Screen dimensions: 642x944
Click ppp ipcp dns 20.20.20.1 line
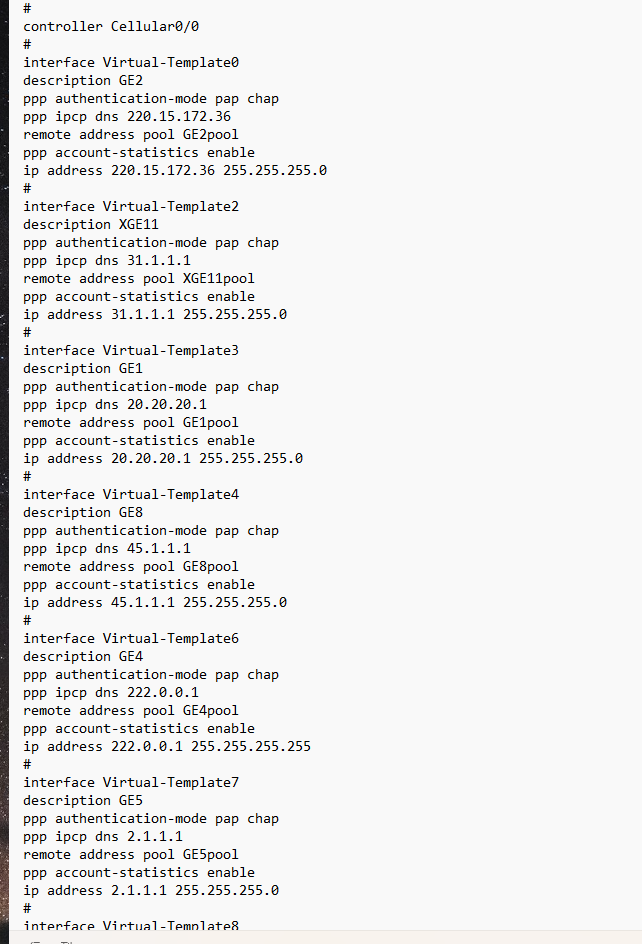point(115,404)
